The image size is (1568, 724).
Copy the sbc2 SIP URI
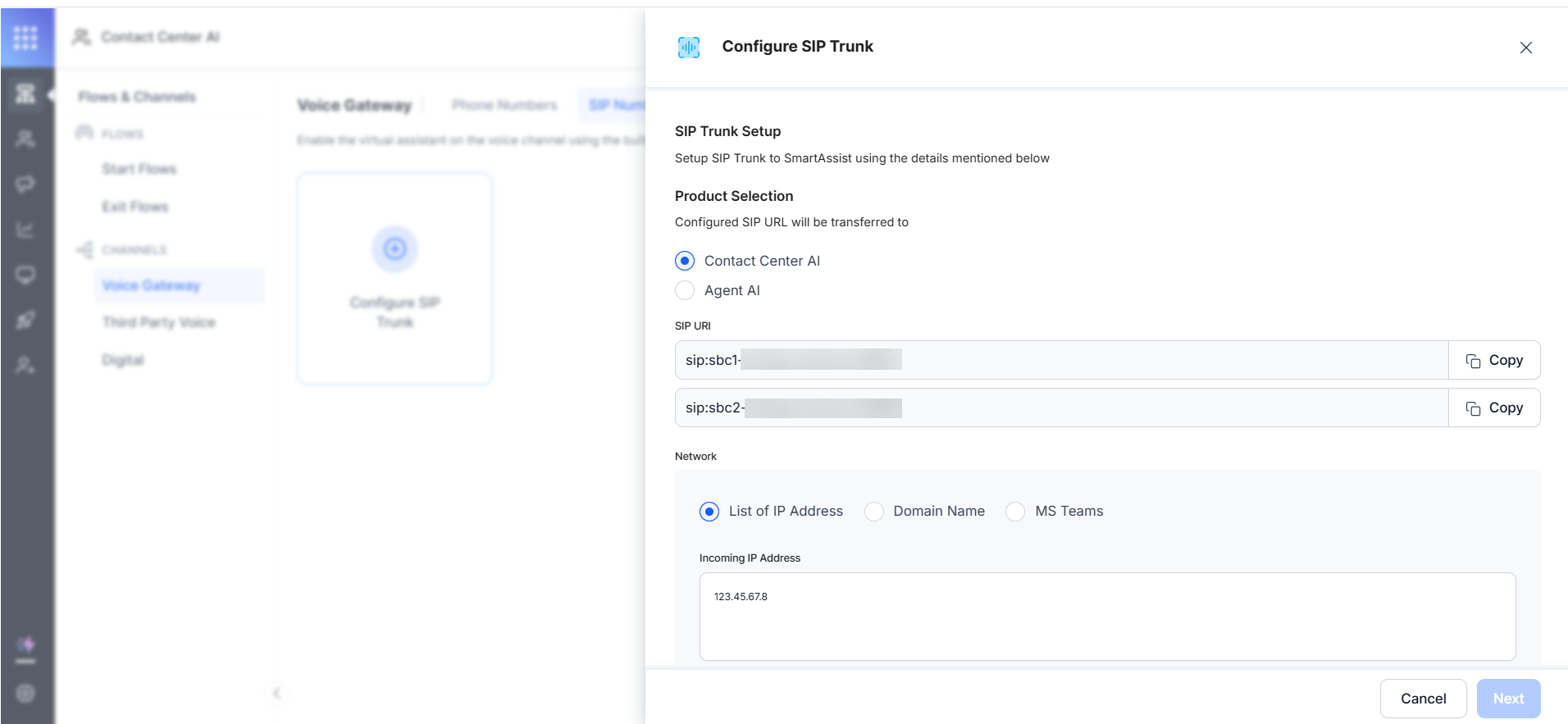[1494, 408]
